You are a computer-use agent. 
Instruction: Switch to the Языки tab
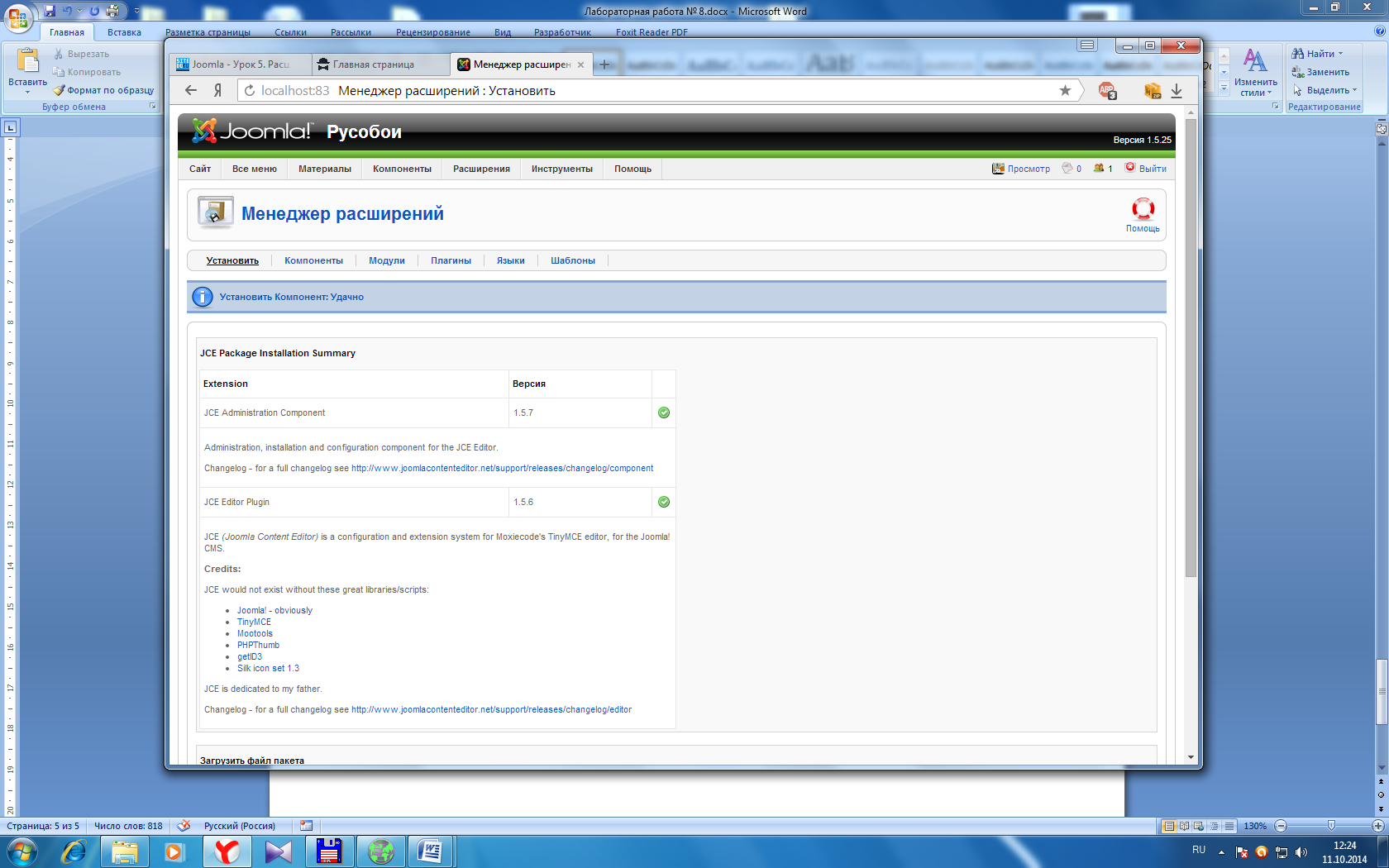tap(511, 260)
